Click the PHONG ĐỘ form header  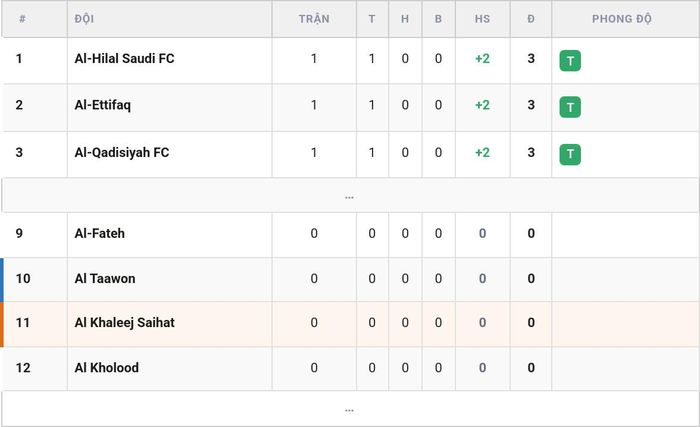point(622,19)
